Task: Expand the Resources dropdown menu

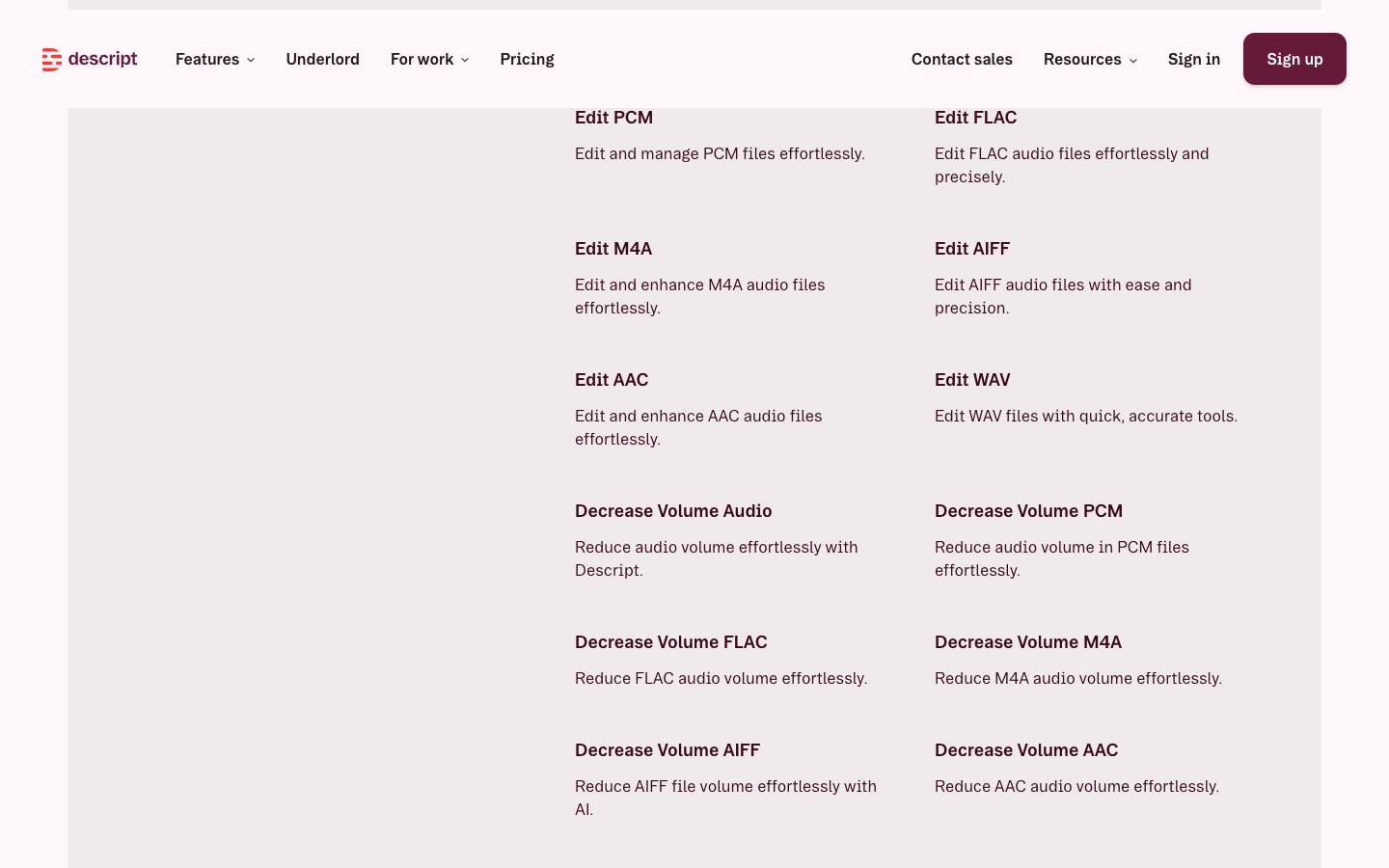Action: click(x=1089, y=60)
